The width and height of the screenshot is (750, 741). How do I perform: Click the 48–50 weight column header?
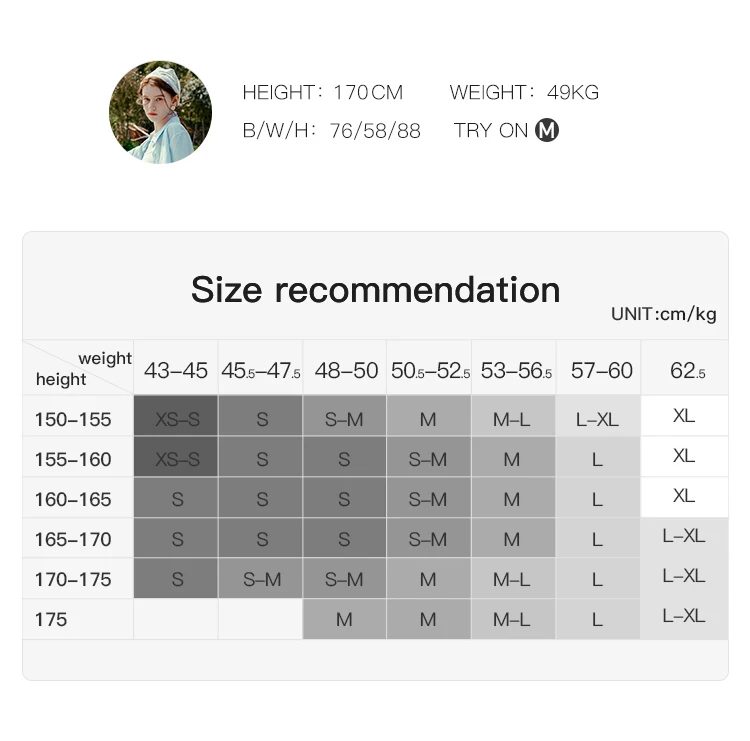[345, 368]
